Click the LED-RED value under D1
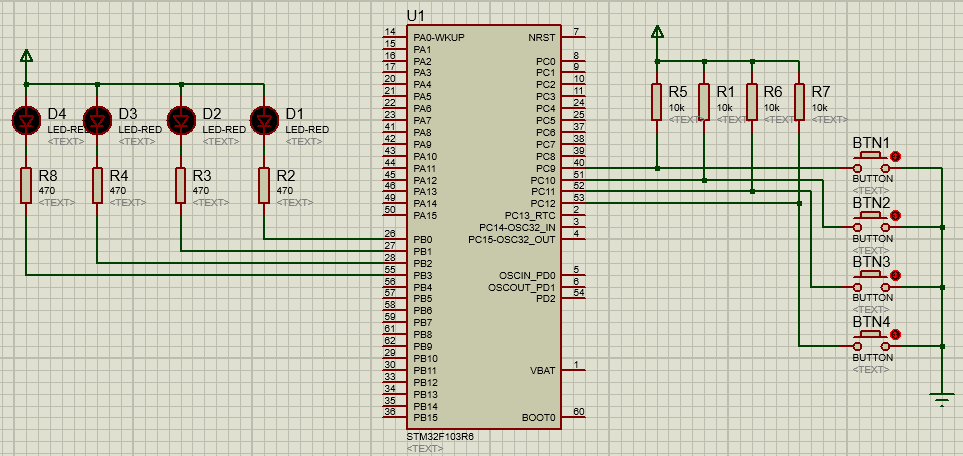Image resolution: width=963 pixels, height=456 pixels. (x=306, y=130)
